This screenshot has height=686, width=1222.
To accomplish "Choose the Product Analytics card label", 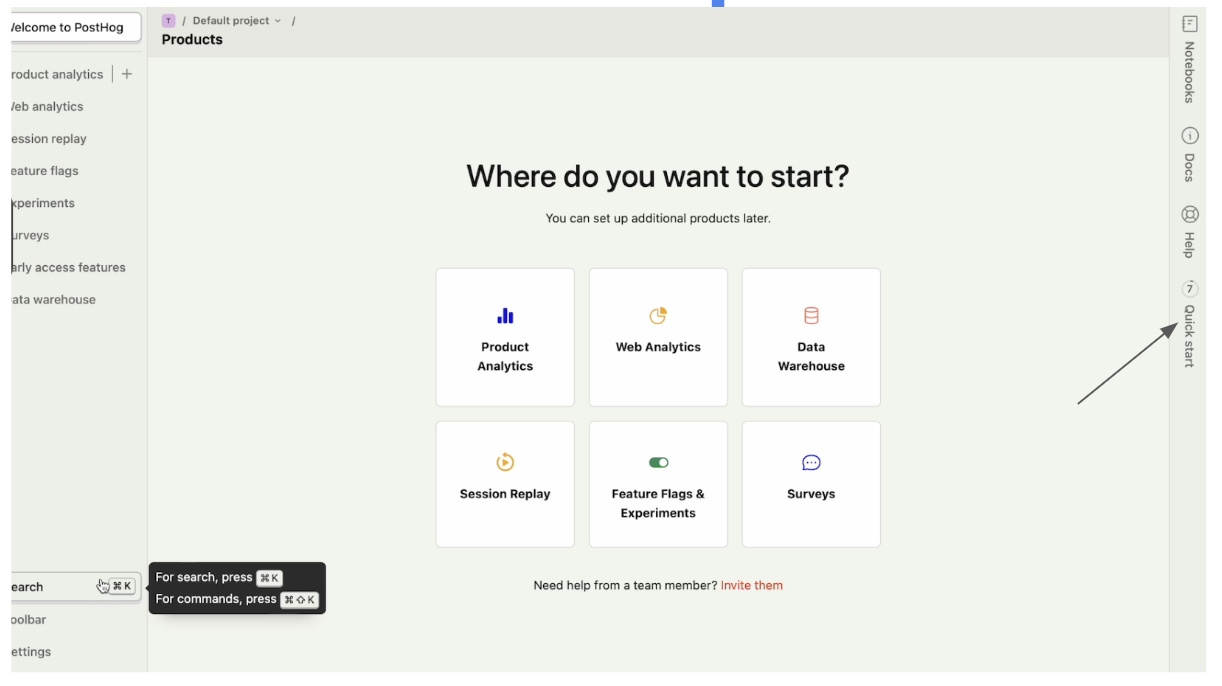I will click(505, 356).
